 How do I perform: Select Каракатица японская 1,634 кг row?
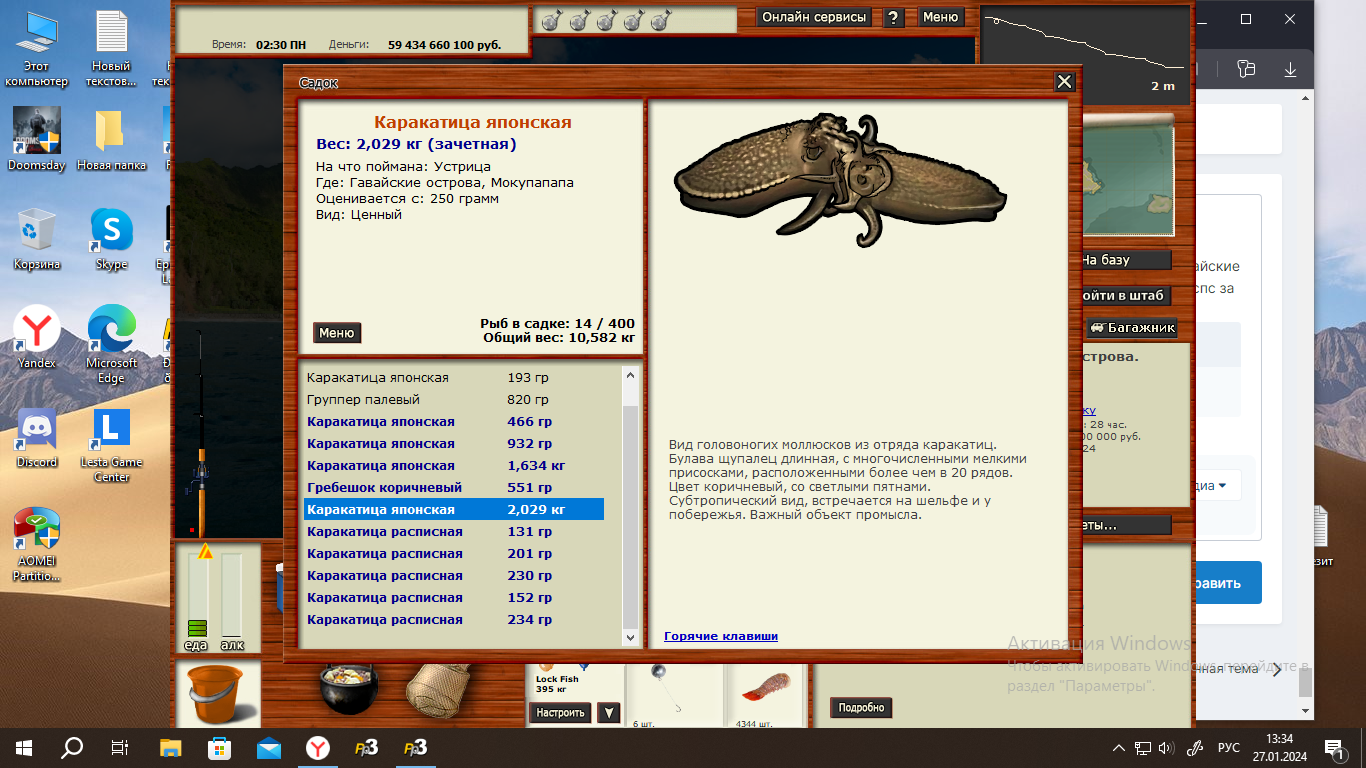454,466
